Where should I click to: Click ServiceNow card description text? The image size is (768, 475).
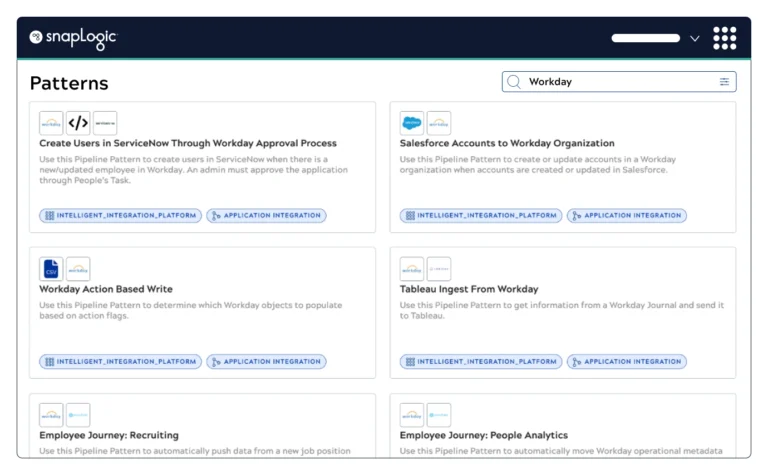click(x=193, y=170)
